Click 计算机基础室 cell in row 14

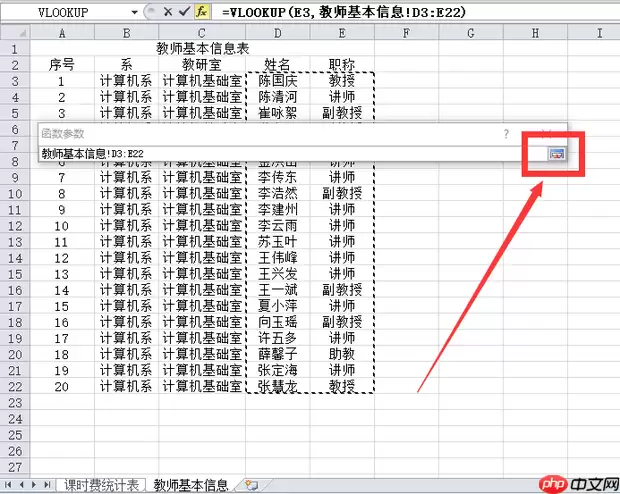(x=202, y=258)
